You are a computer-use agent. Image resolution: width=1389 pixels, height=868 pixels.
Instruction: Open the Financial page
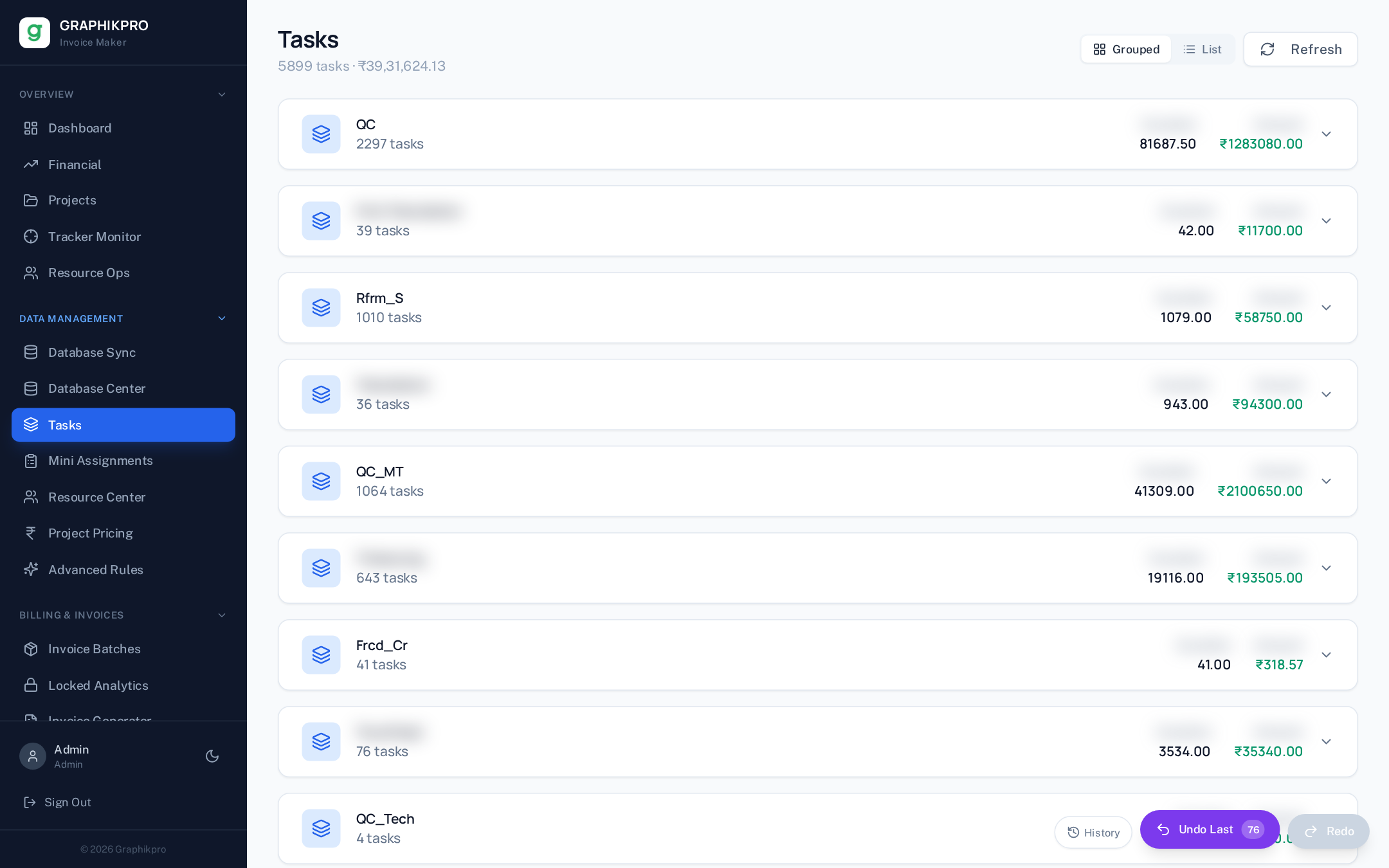click(123, 165)
